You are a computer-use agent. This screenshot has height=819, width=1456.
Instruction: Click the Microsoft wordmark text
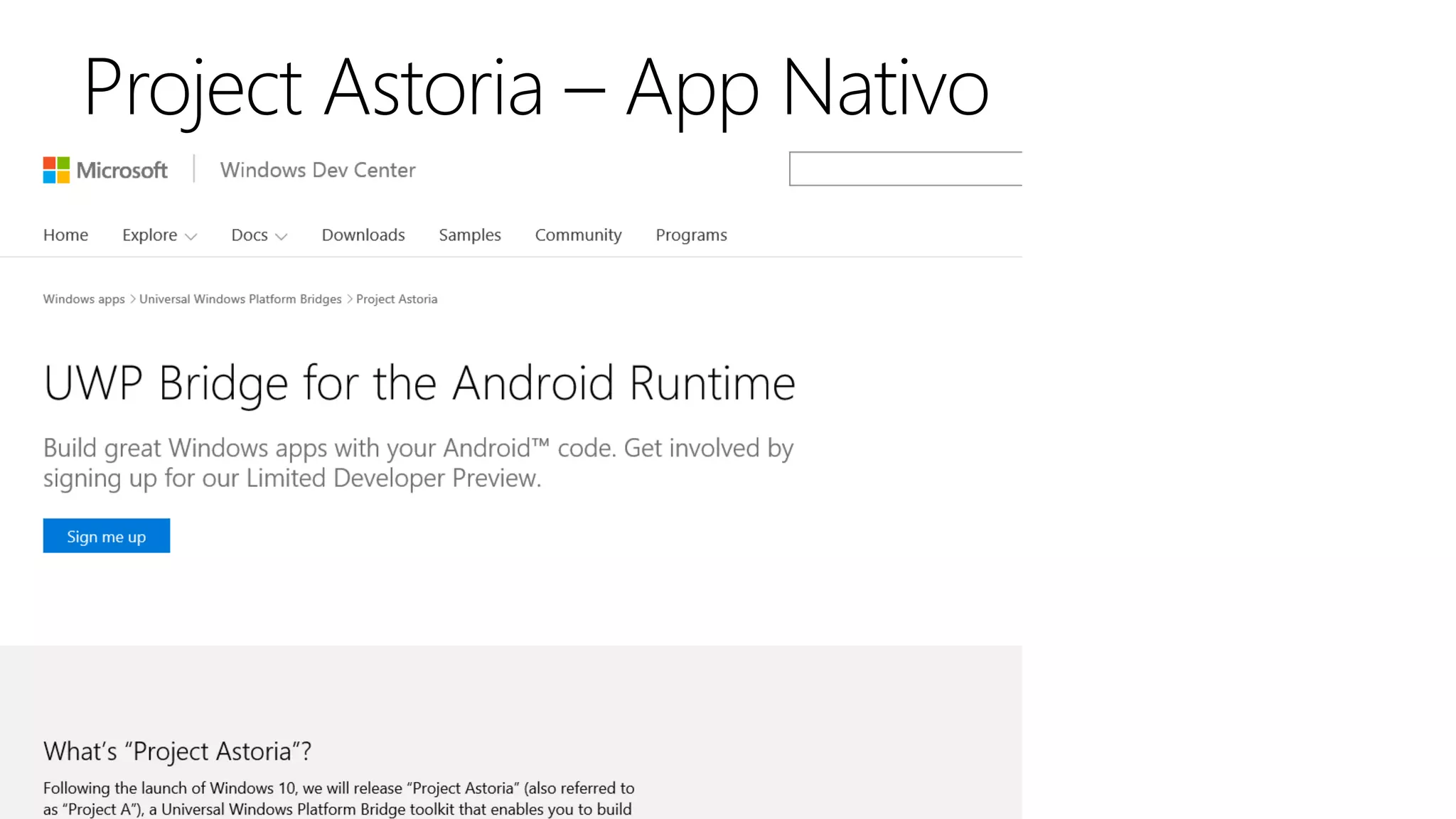tap(122, 171)
